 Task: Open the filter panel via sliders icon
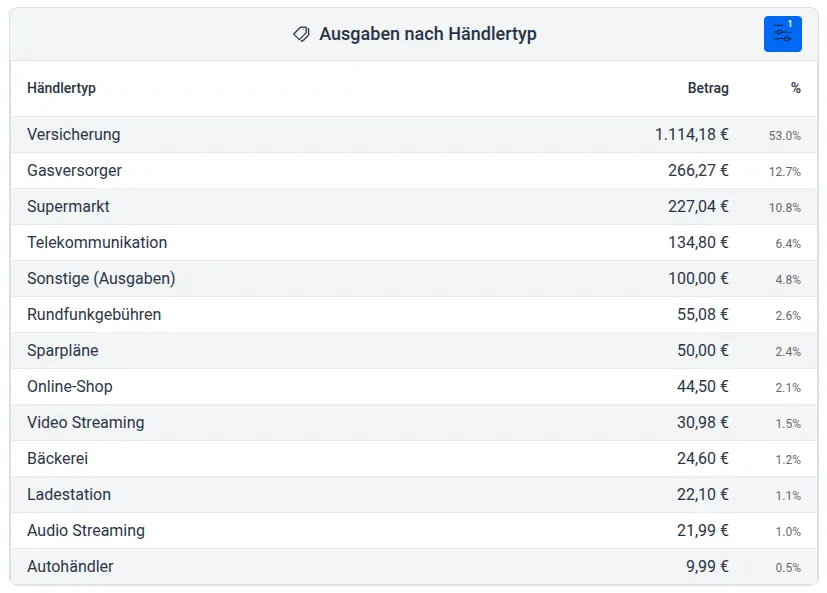tap(782, 33)
